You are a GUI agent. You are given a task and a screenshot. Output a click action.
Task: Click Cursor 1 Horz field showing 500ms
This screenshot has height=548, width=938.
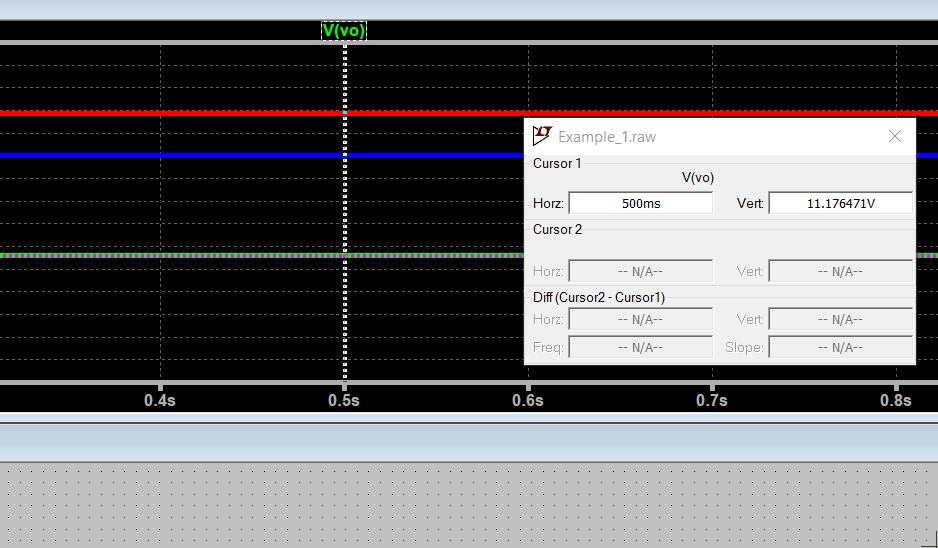point(640,203)
